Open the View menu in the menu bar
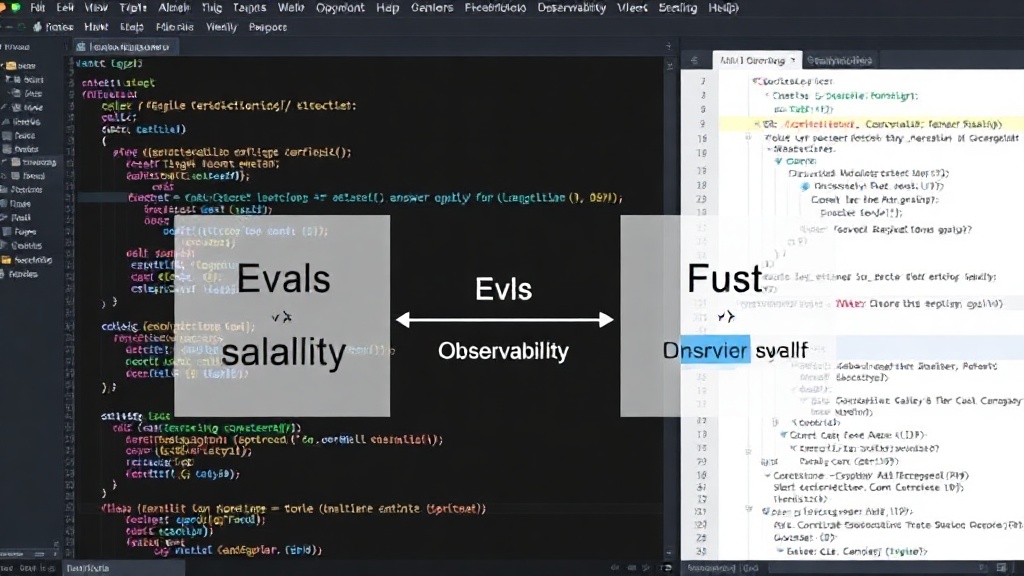1024x576 pixels. coord(96,8)
